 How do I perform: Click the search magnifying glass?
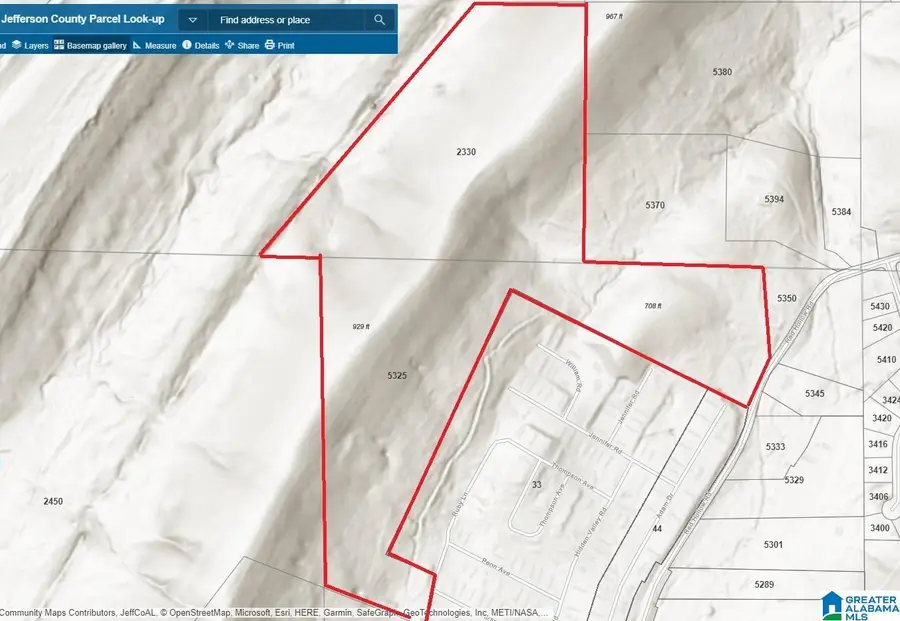[378, 19]
